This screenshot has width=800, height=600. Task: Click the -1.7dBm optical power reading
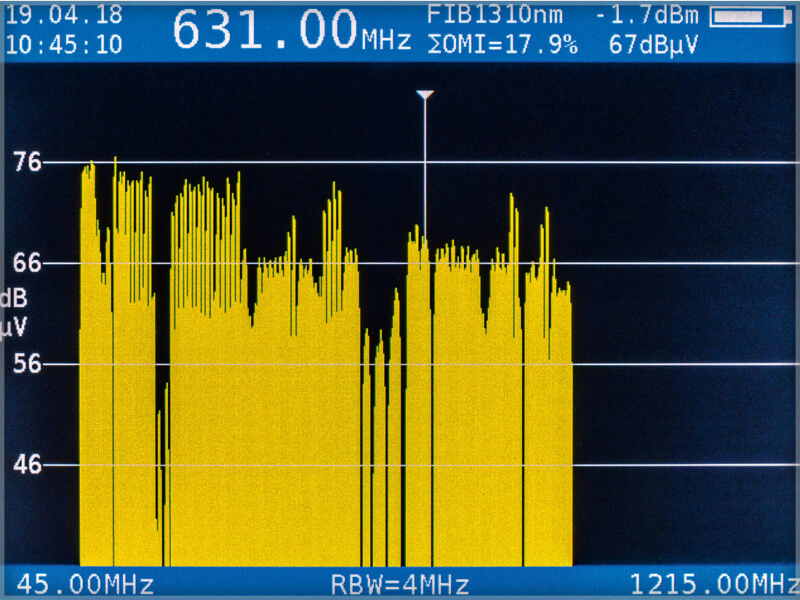[650, 16]
